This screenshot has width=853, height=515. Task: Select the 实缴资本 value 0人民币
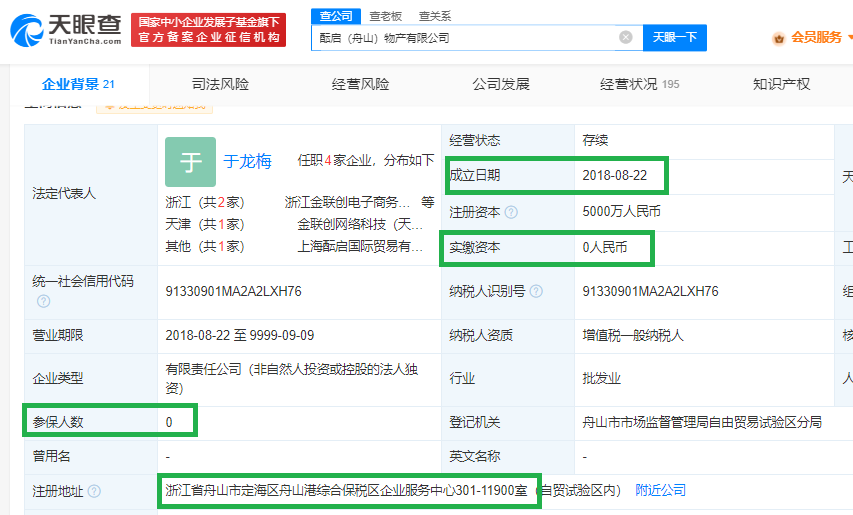coord(604,247)
